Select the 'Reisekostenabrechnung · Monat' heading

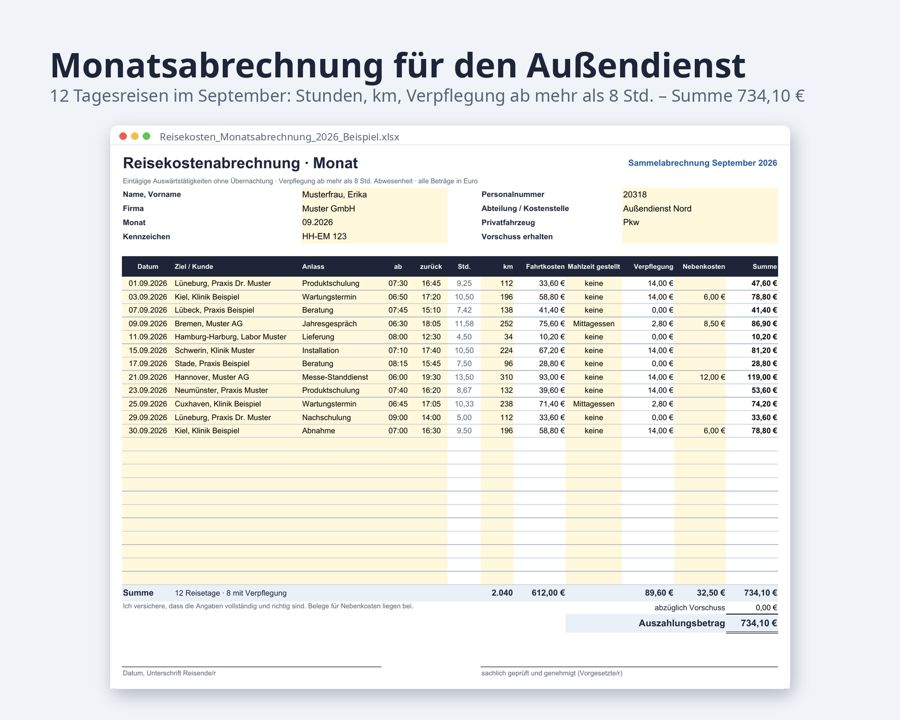click(x=240, y=163)
